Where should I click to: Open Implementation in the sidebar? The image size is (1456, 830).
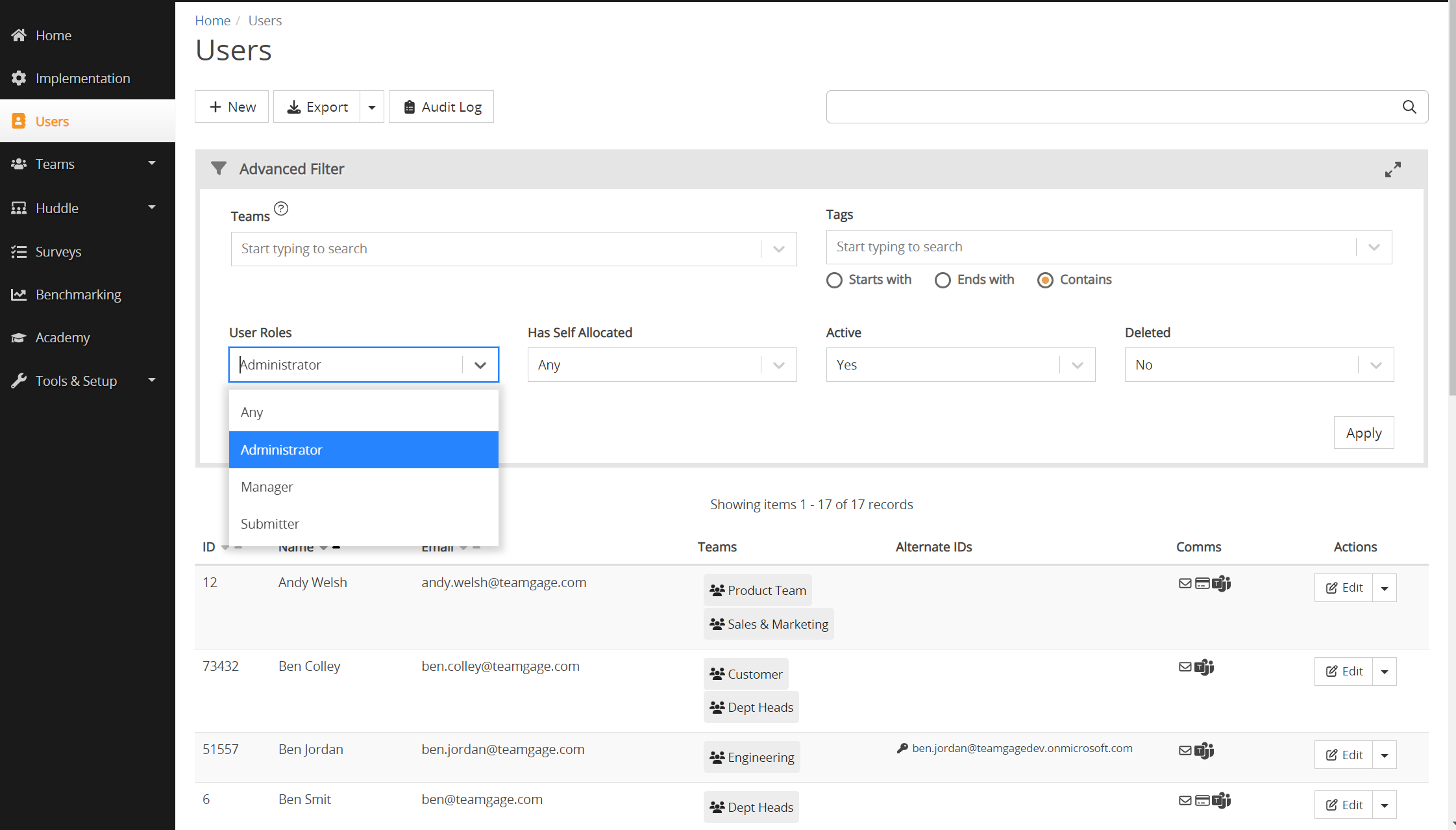(x=88, y=78)
